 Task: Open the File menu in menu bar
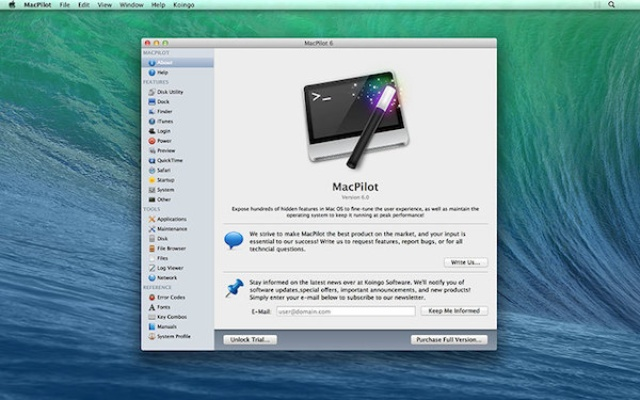pyautogui.click(x=64, y=5)
